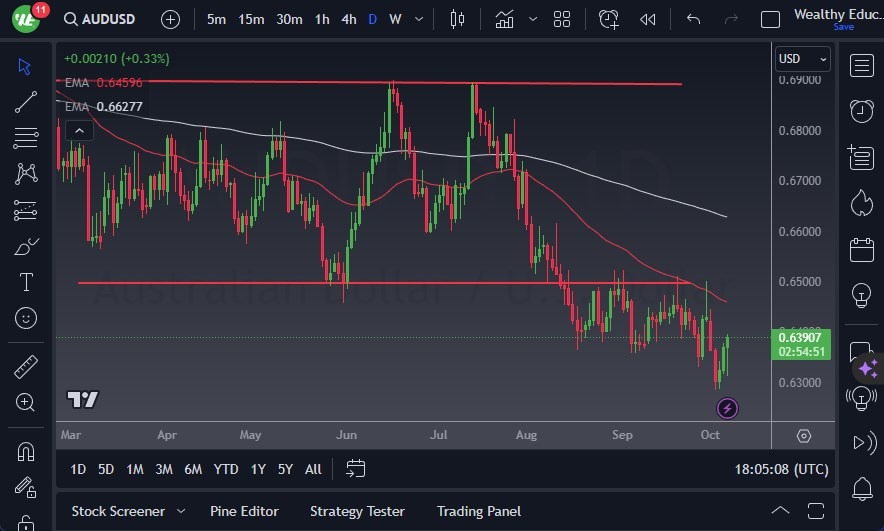Select the brush drawing tool
Screen dimensions: 884x531
point(26,246)
